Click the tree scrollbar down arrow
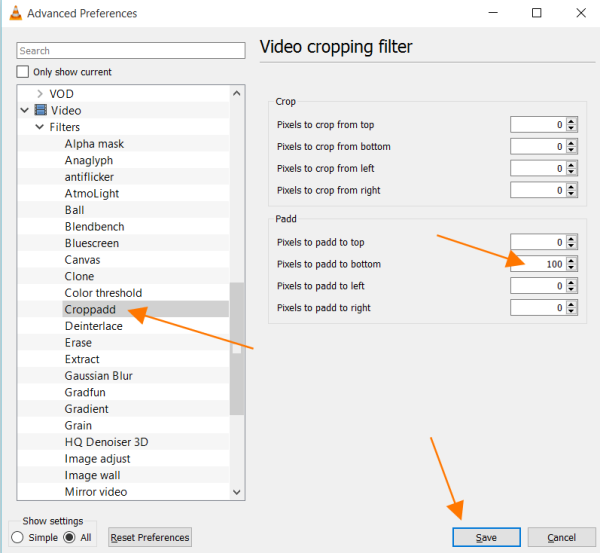Image resolution: width=600 pixels, height=553 pixels. pyautogui.click(x=237, y=492)
